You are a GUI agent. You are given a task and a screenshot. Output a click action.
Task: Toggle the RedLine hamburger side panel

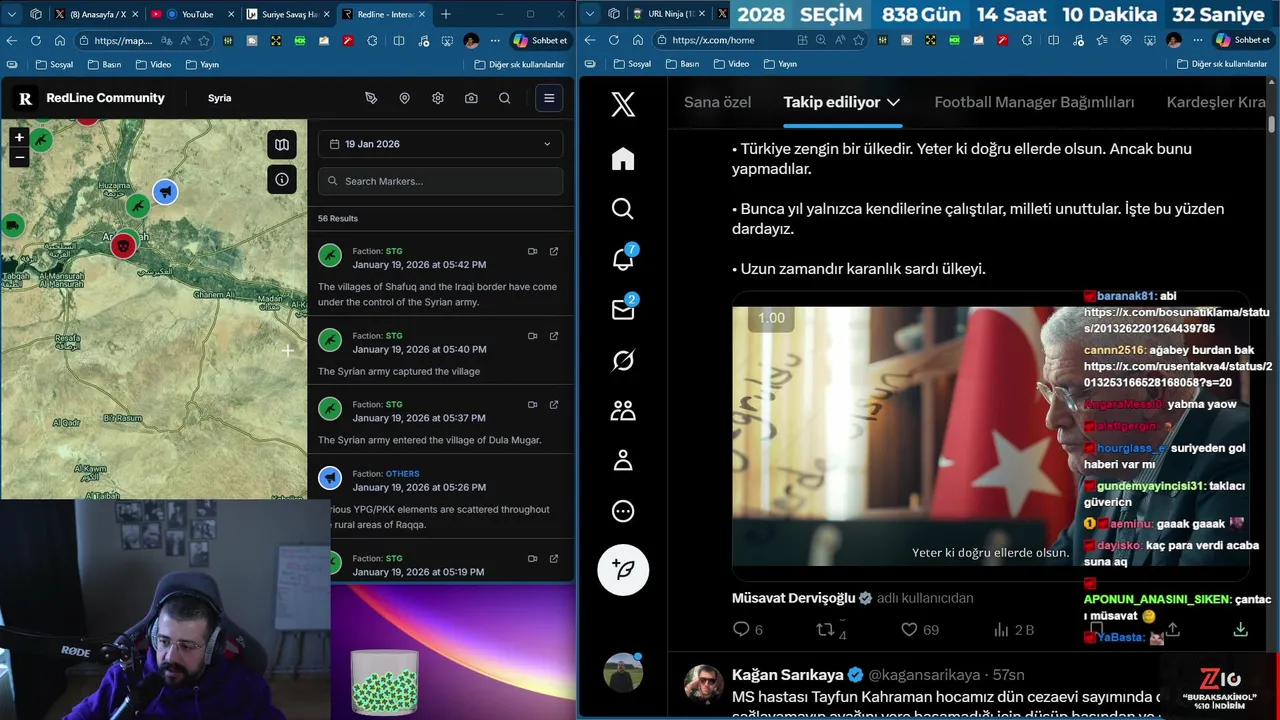(x=549, y=98)
